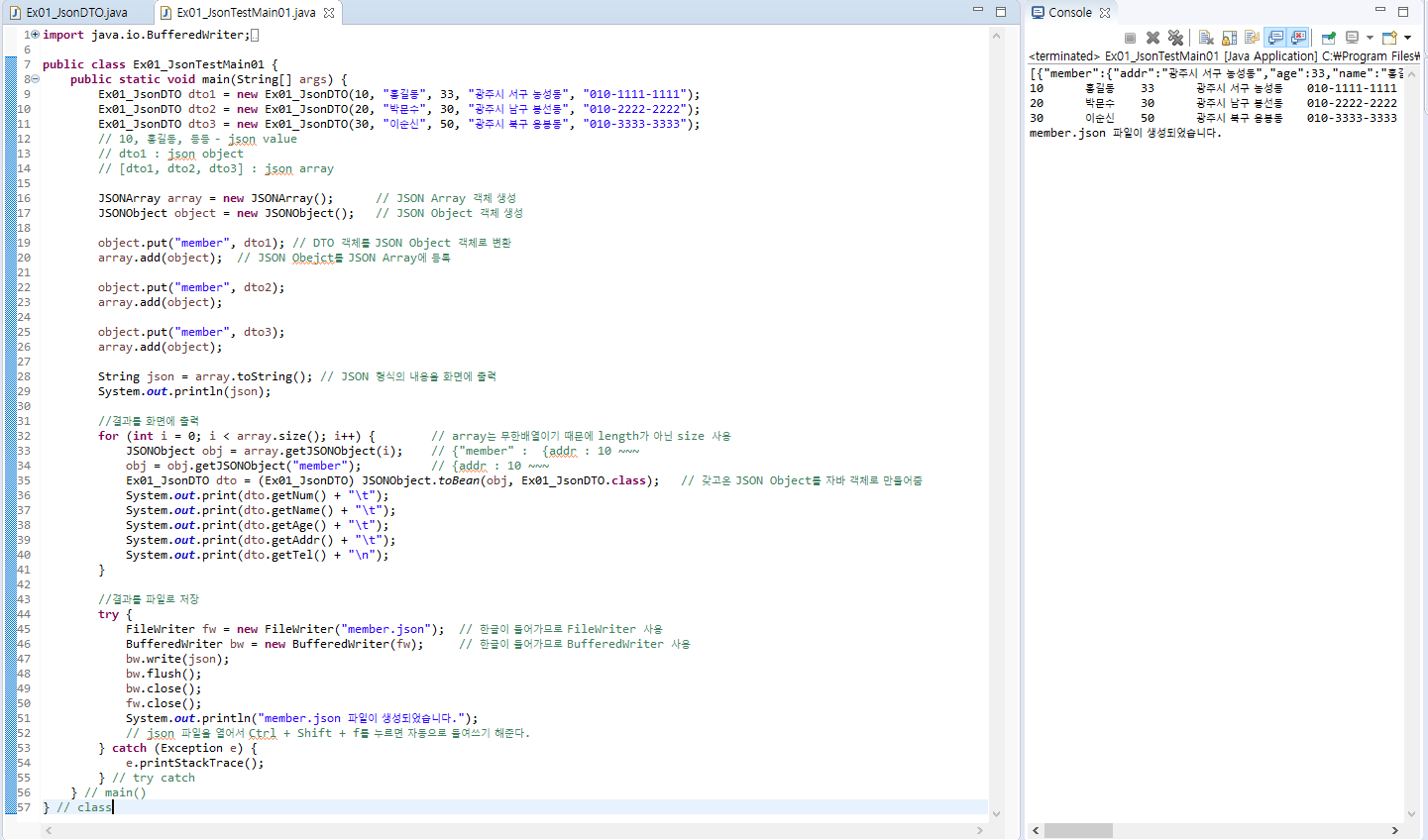Screen dimensions: 1428x840
Task: Click the 'bw.write(json);' line
Action: pos(177,659)
